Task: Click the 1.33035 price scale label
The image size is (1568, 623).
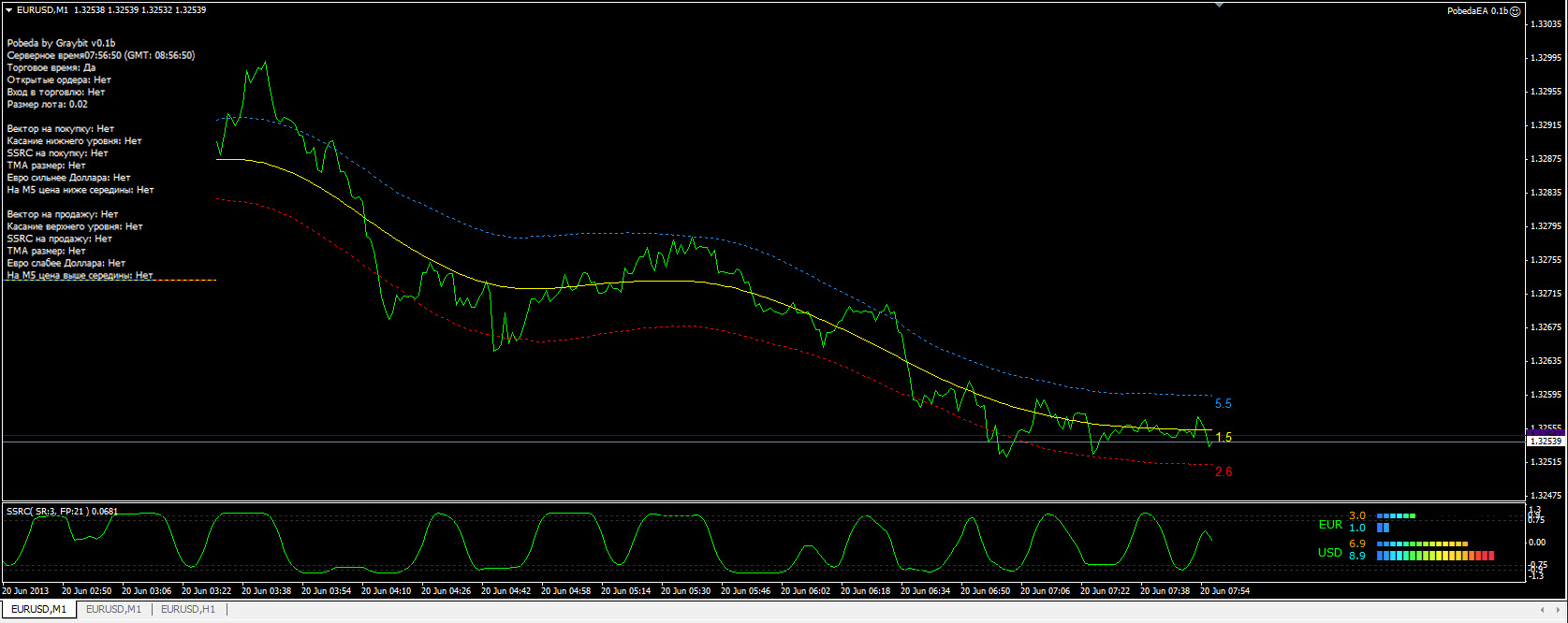Action: (1546, 24)
